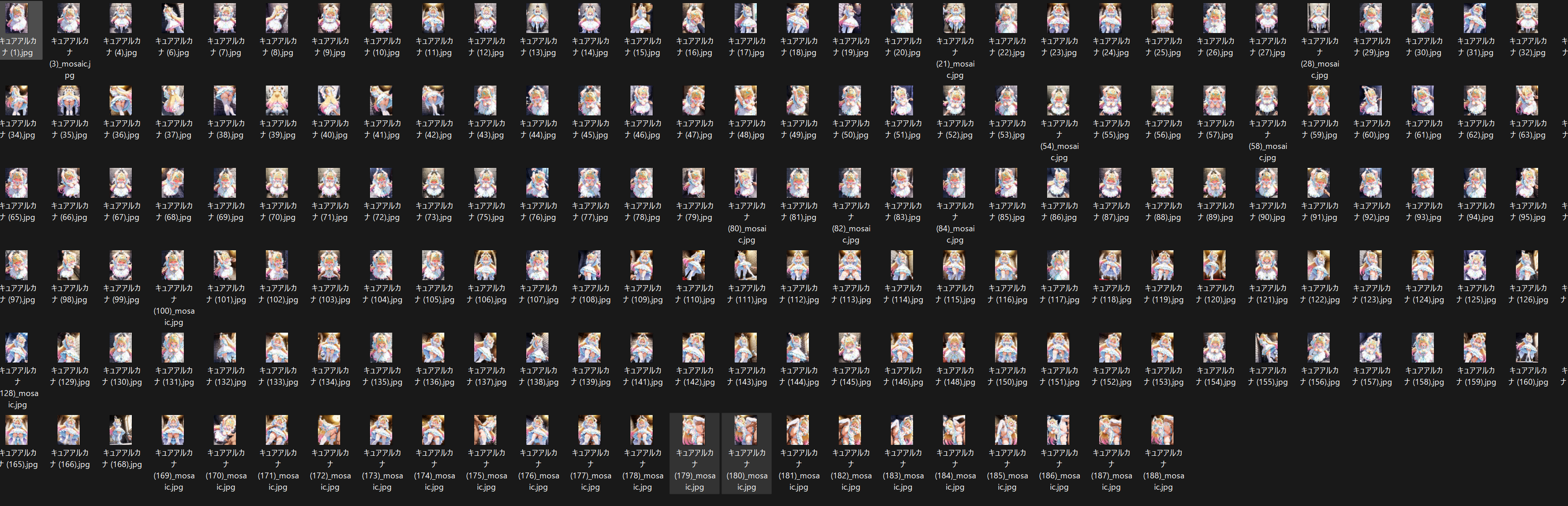Select thumbnail of キュアアルカナ (28)_mosaic.jpg
Image resolution: width=1568 pixels, height=506 pixels.
click(1319, 18)
